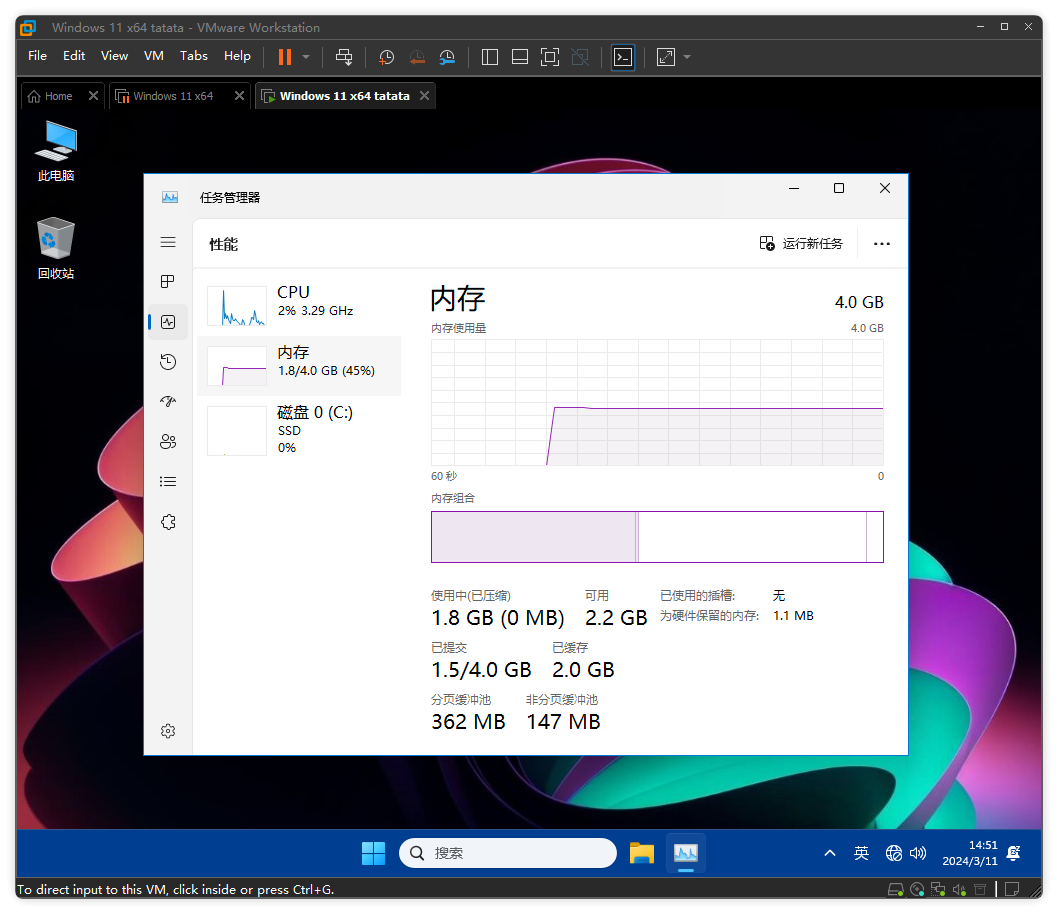Open the VM menu in VMware

tap(153, 56)
